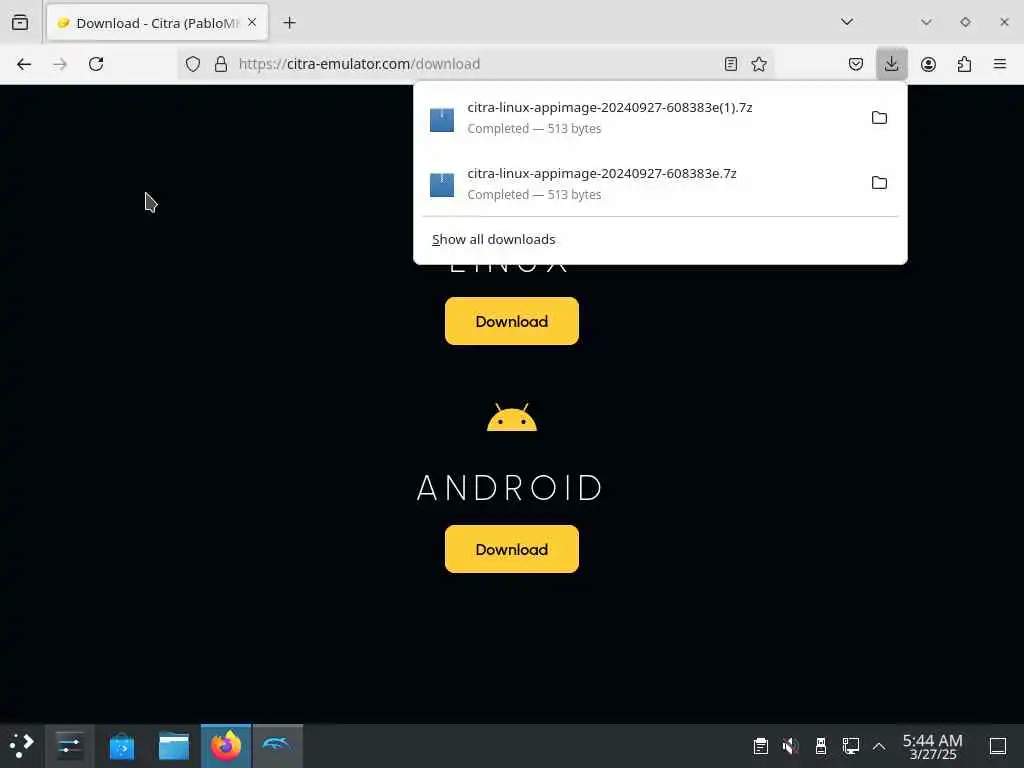Viewport: 1024px width, 768px height.
Task: Click the Android robot logo
Action: tap(512, 418)
